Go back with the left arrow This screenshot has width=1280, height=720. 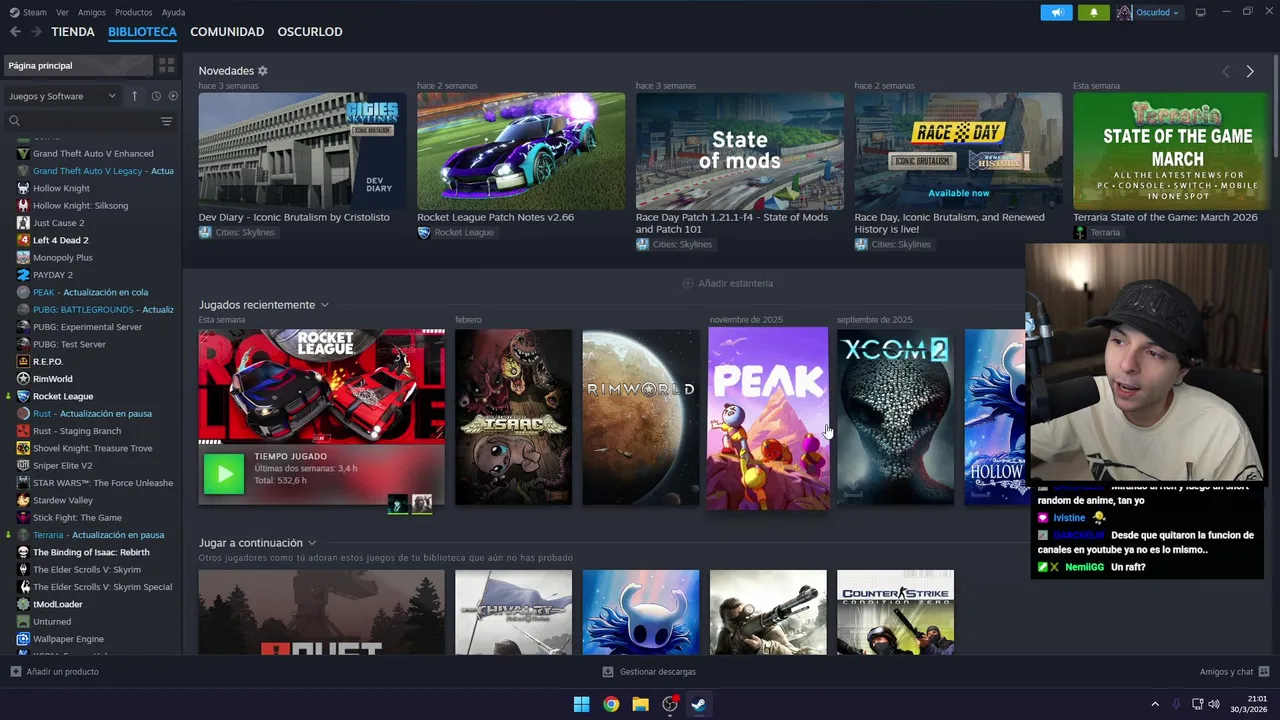click(x=15, y=32)
